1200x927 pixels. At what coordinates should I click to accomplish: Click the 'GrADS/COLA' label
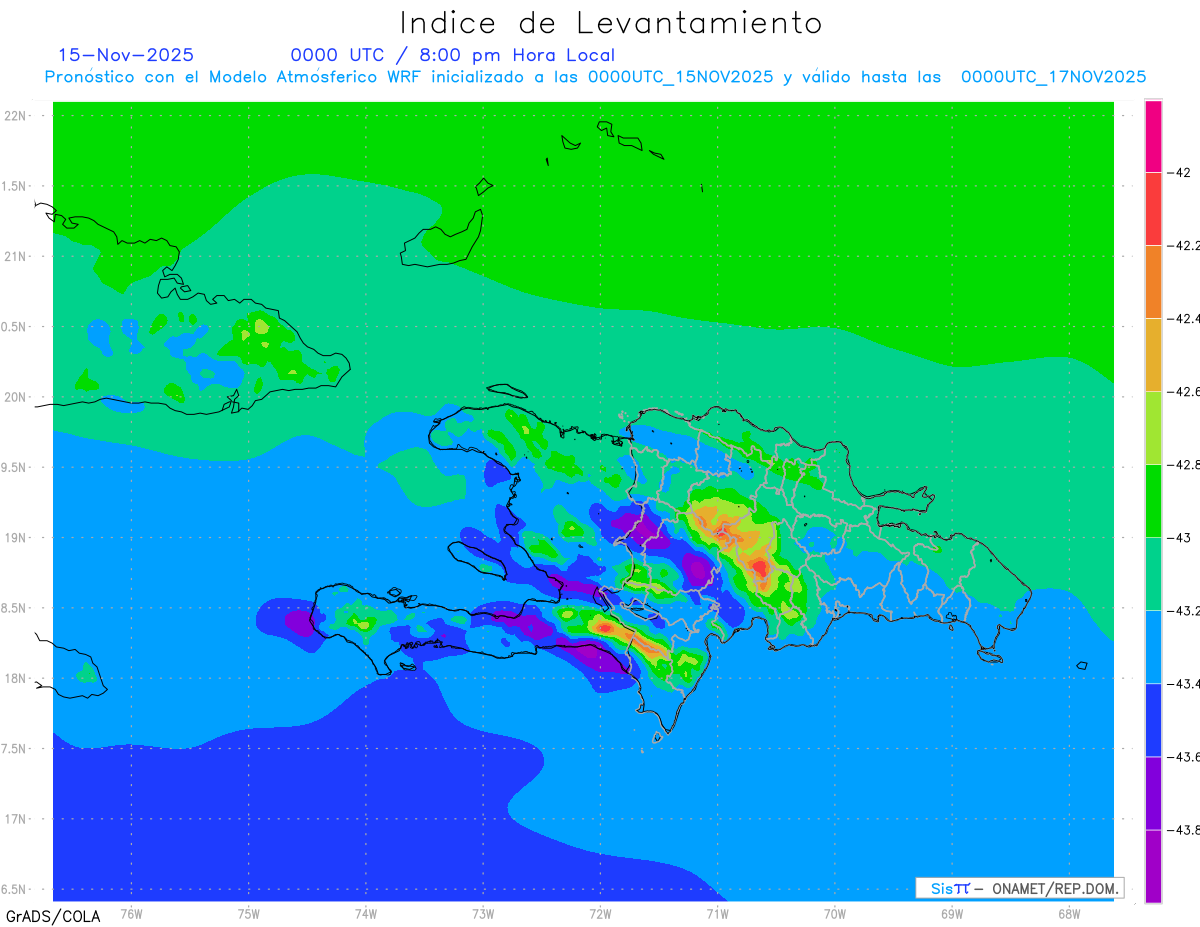pyautogui.click(x=53, y=916)
